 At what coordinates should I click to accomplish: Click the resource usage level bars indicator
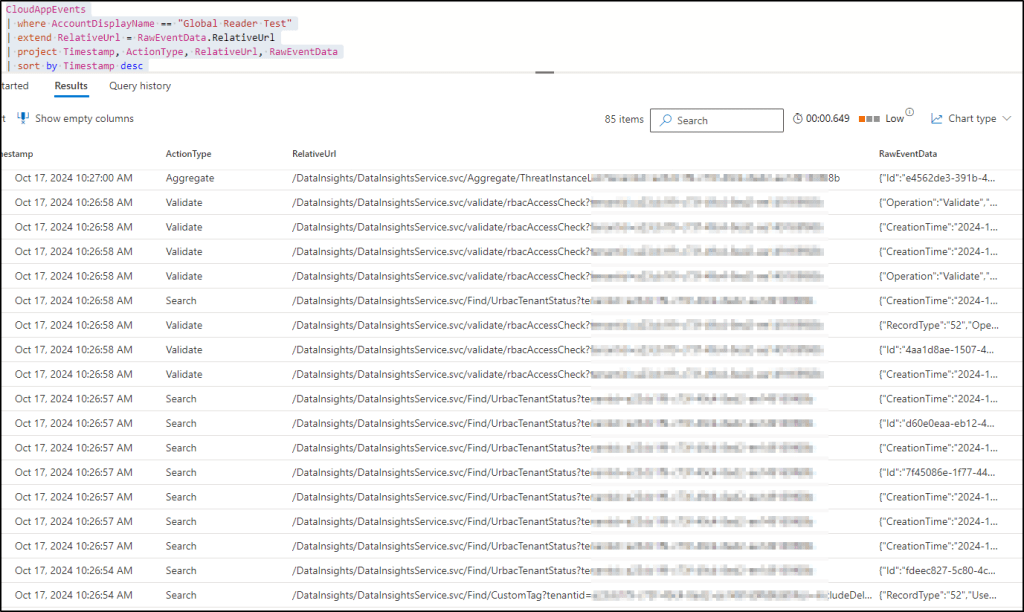click(x=868, y=119)
